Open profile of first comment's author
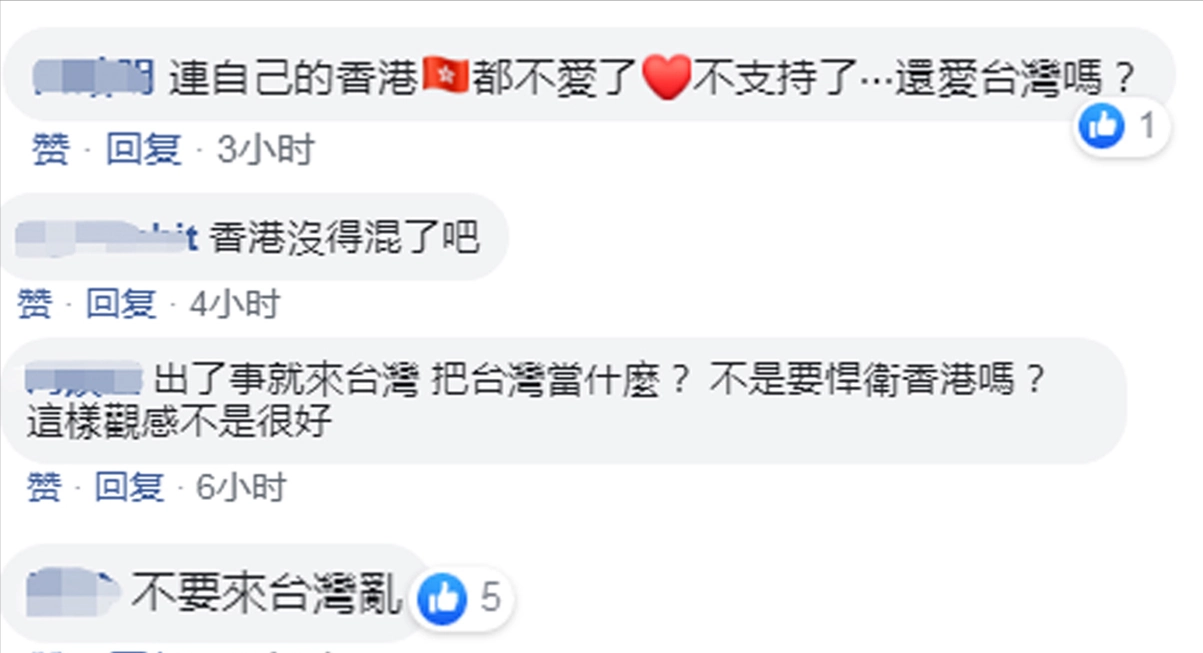This screenshot has width=1203, height=653. tap(92, 77)
